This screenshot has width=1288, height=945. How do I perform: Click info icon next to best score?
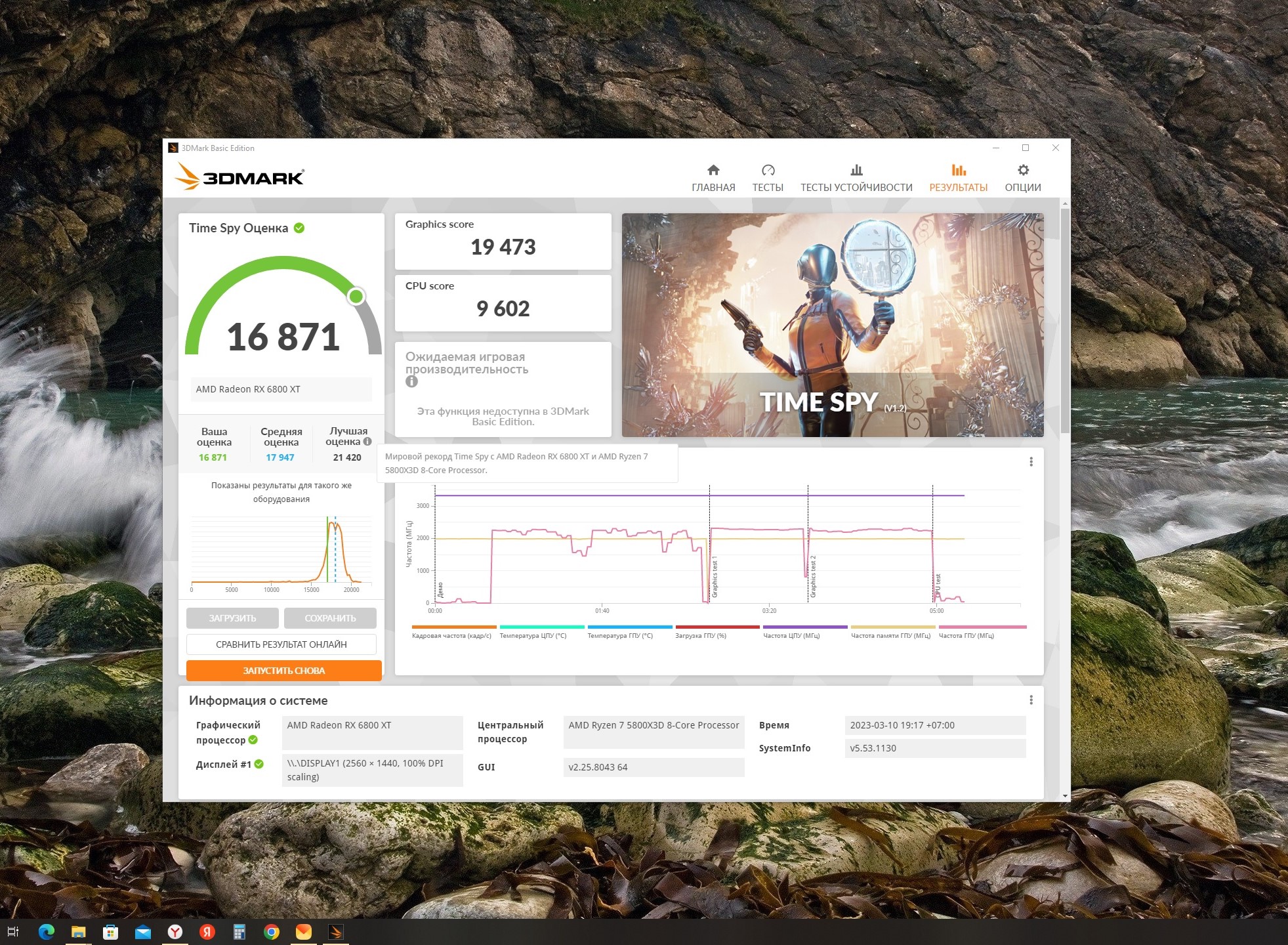[367, 442]
